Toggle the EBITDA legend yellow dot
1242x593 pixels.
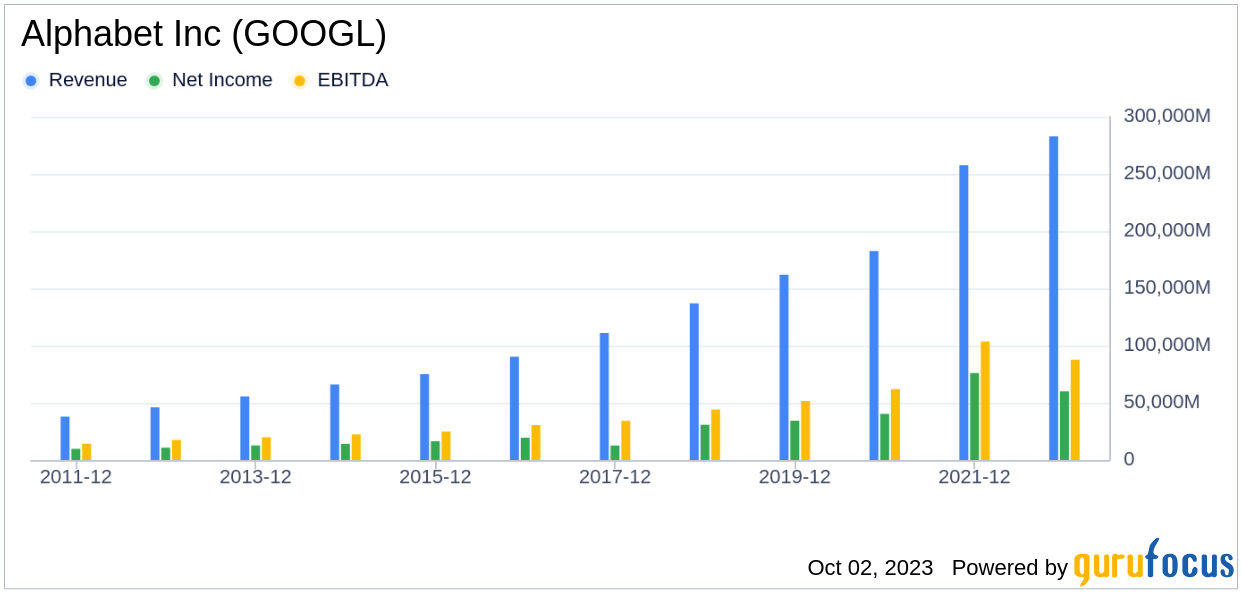[300, 81]
